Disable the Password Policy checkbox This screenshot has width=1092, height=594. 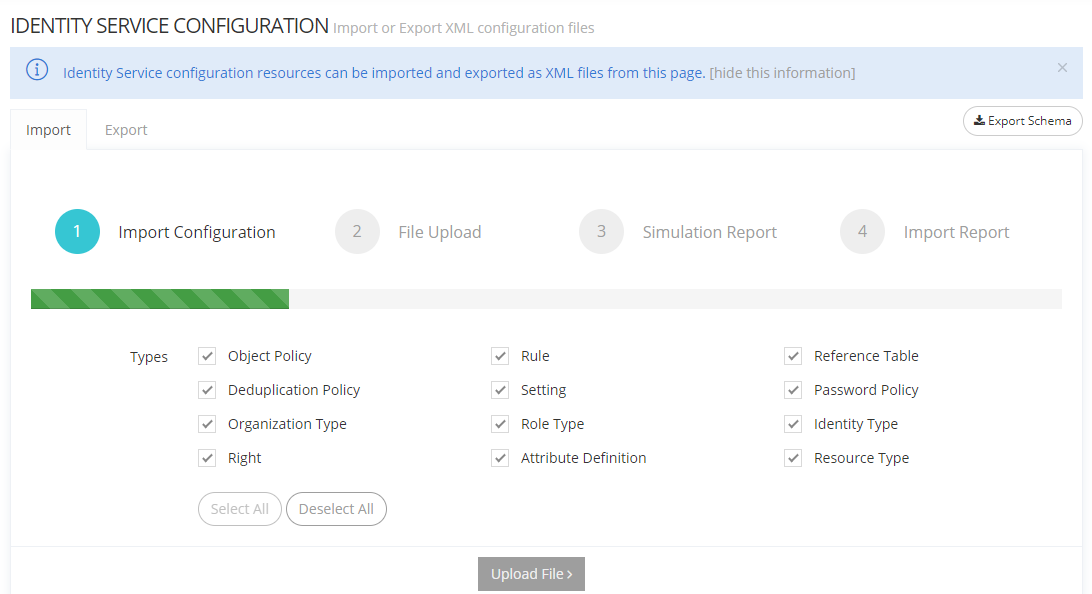(793, 390)
